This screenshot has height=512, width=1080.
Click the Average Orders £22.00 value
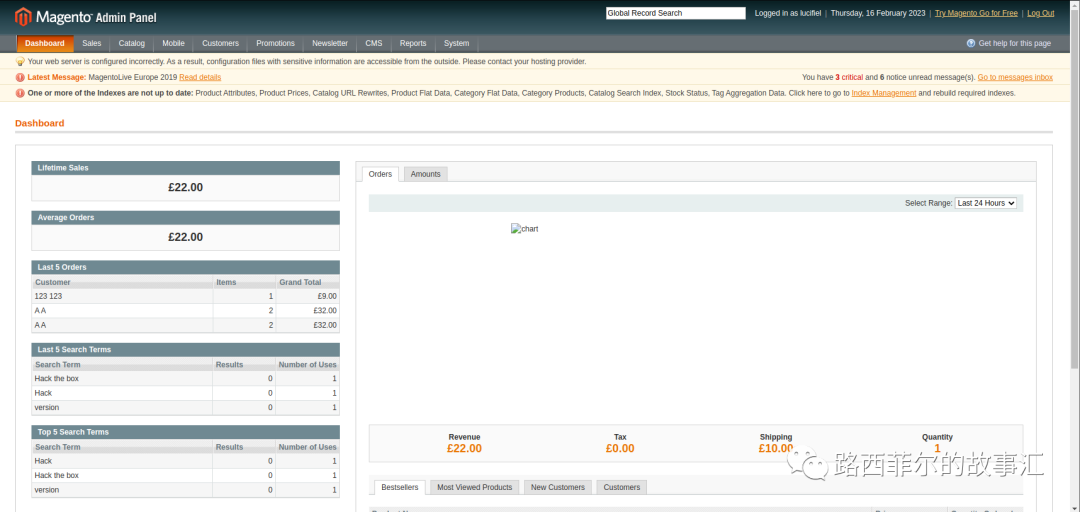tap(185, 237)
